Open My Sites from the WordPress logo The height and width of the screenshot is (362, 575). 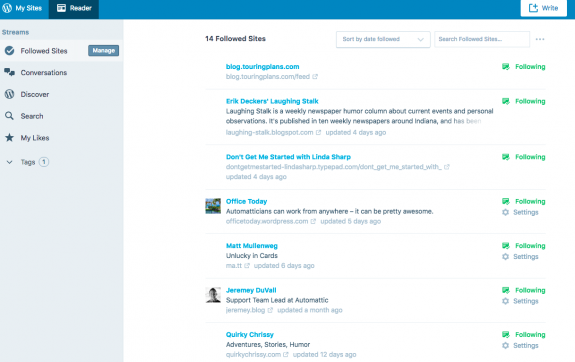pyautogui.click(x=22, y=8)
